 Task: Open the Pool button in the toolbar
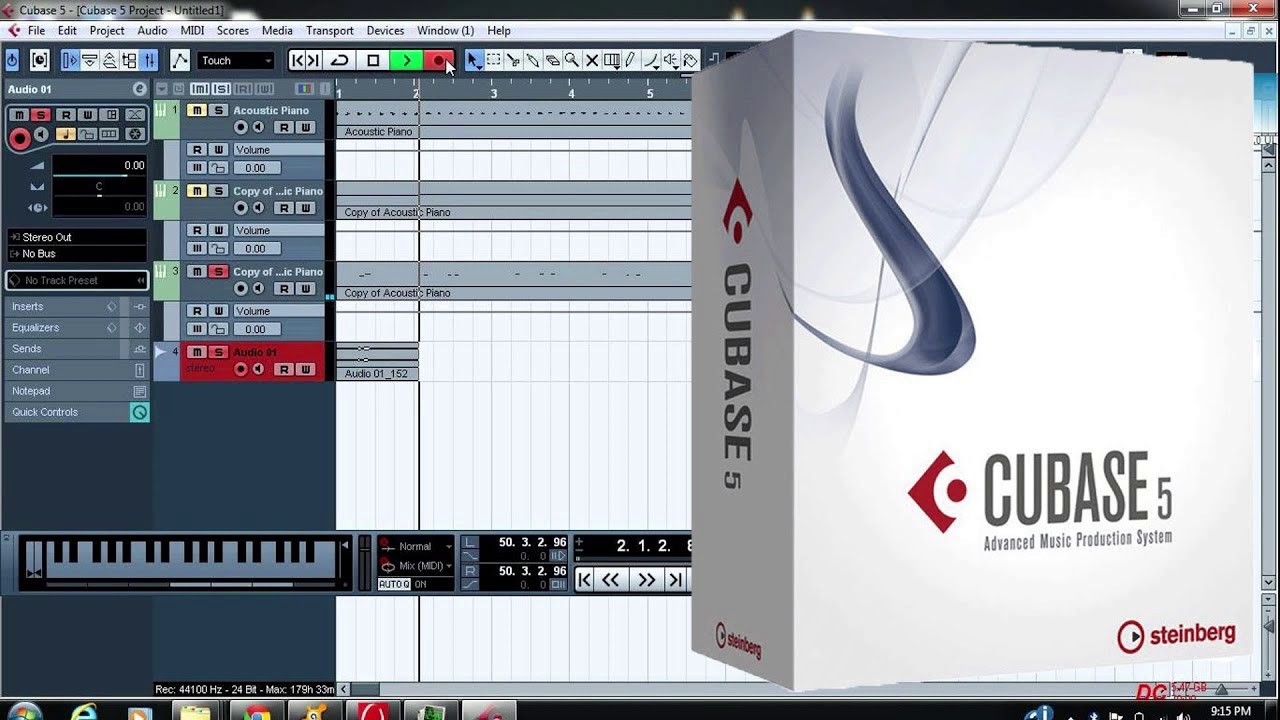point(129,61)
